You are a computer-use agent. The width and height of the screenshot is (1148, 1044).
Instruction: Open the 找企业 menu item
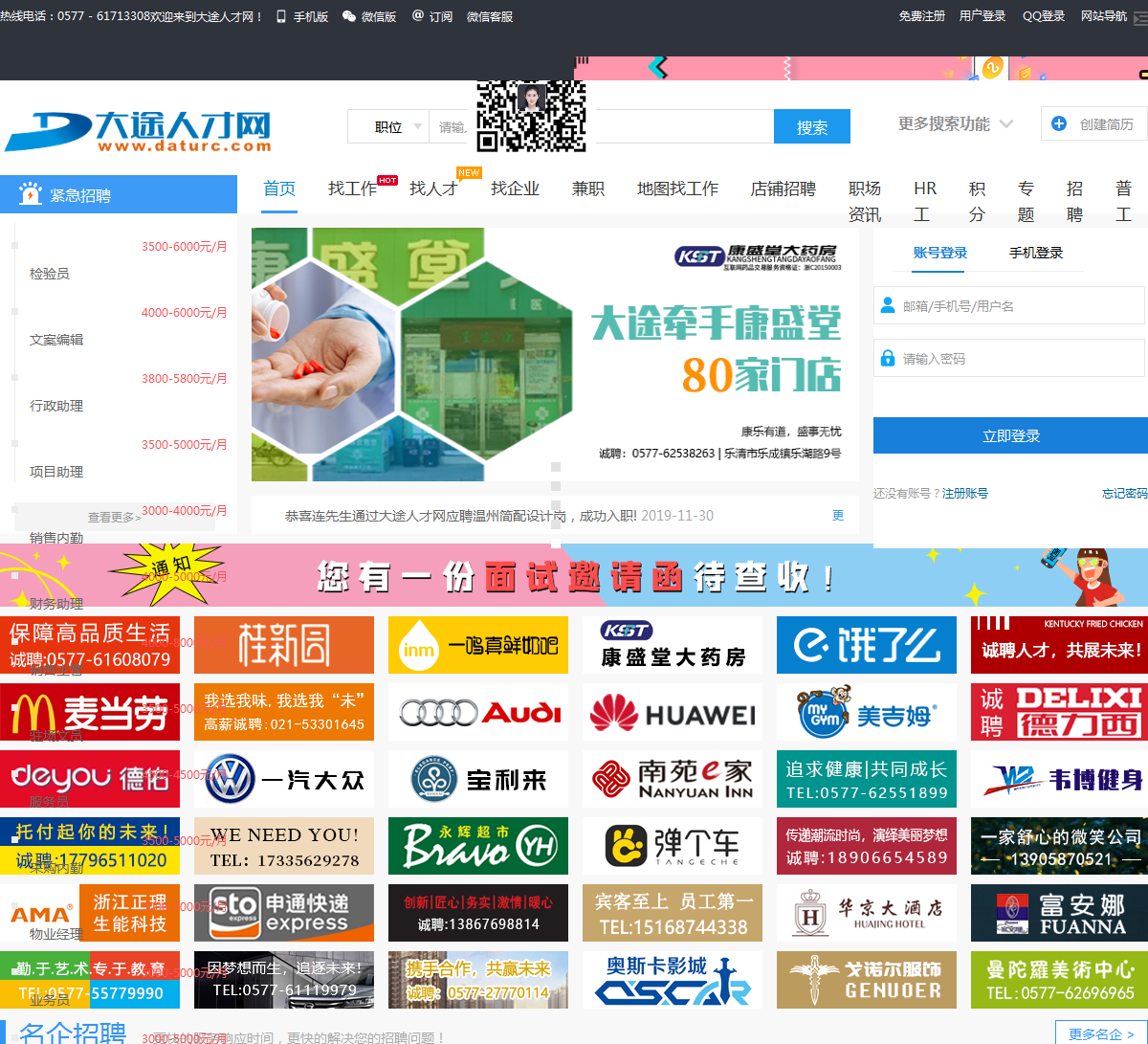click(515, 189)
